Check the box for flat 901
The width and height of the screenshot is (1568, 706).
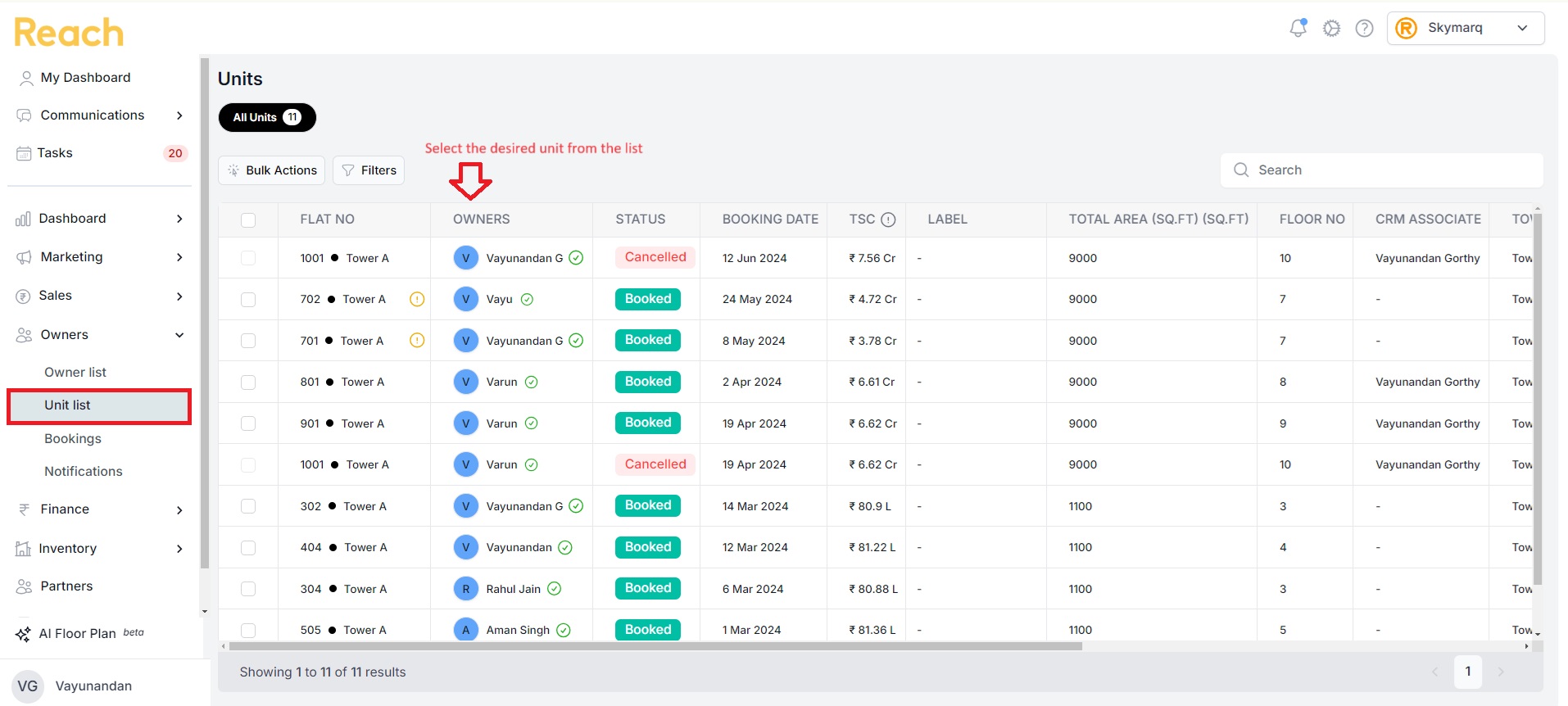coord(248,423)
